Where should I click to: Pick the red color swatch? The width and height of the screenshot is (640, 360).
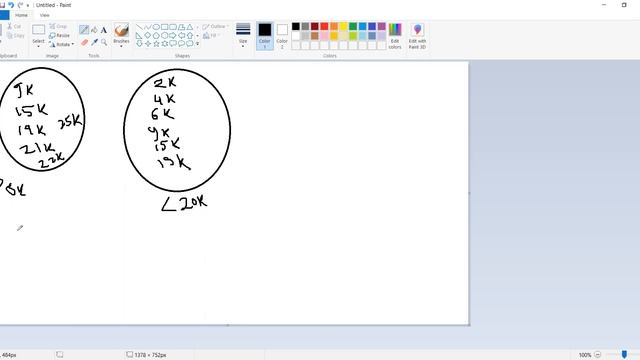324,27
